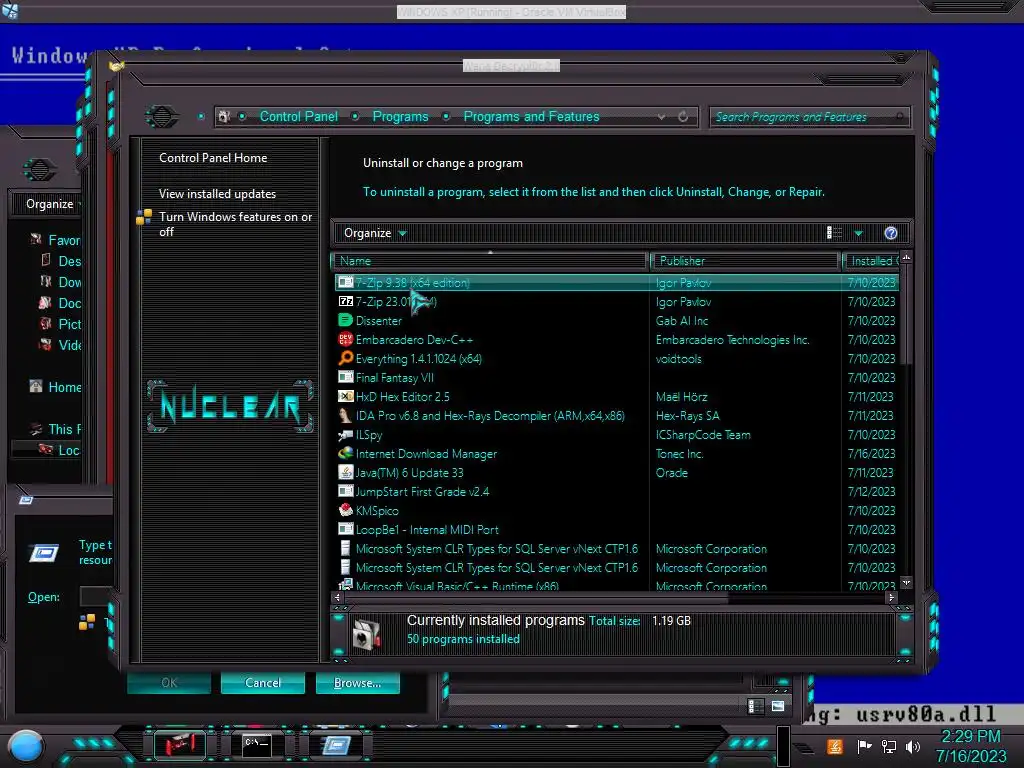
Task: Click the change view icon button
Action: pos(835,233)
